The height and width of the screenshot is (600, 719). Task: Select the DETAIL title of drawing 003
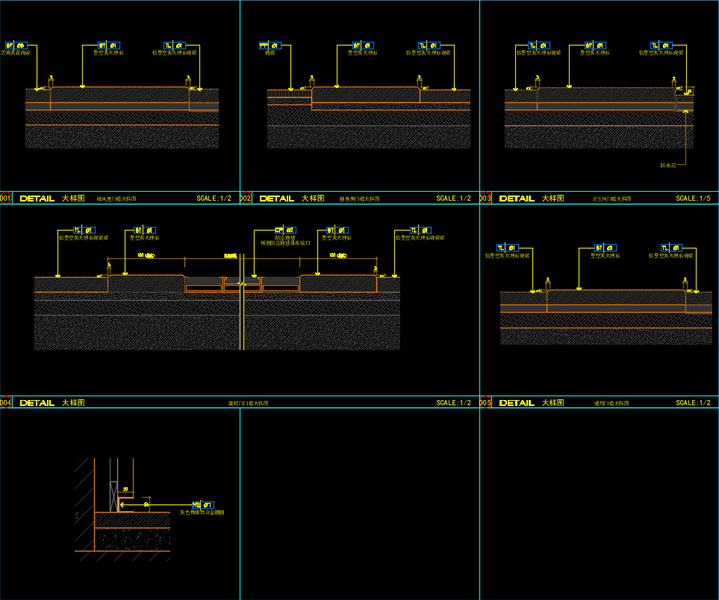517,199
